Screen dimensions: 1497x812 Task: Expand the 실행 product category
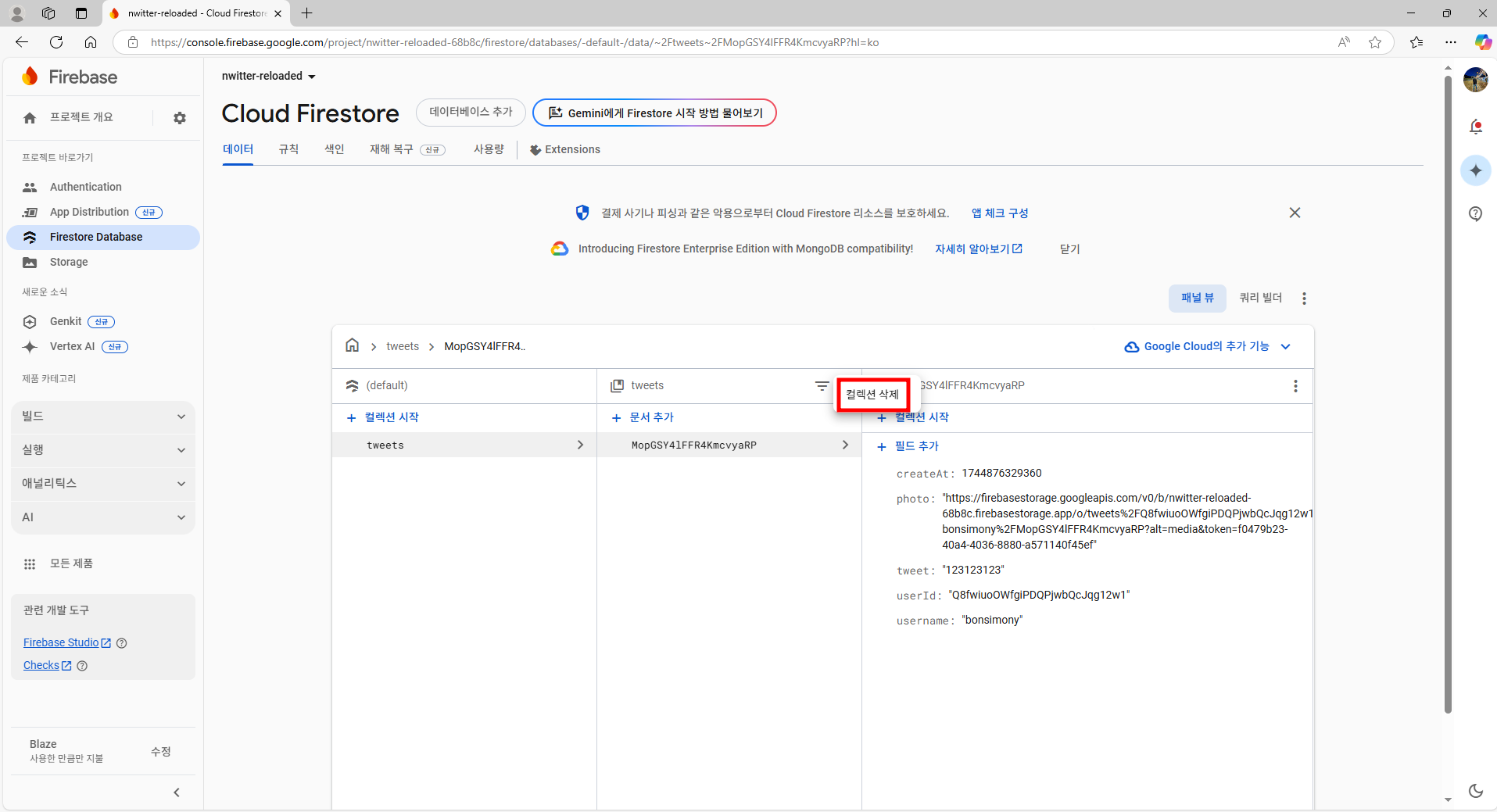103,450
